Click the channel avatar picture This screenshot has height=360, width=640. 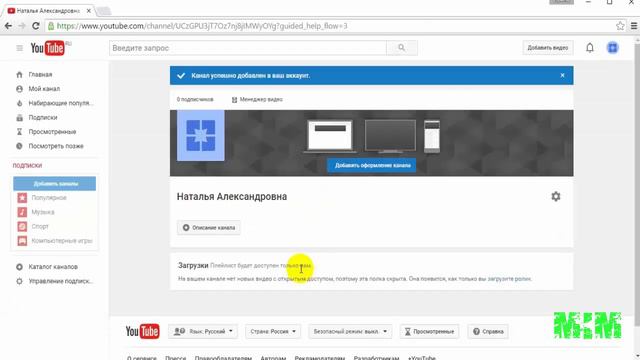click(200, 136)
